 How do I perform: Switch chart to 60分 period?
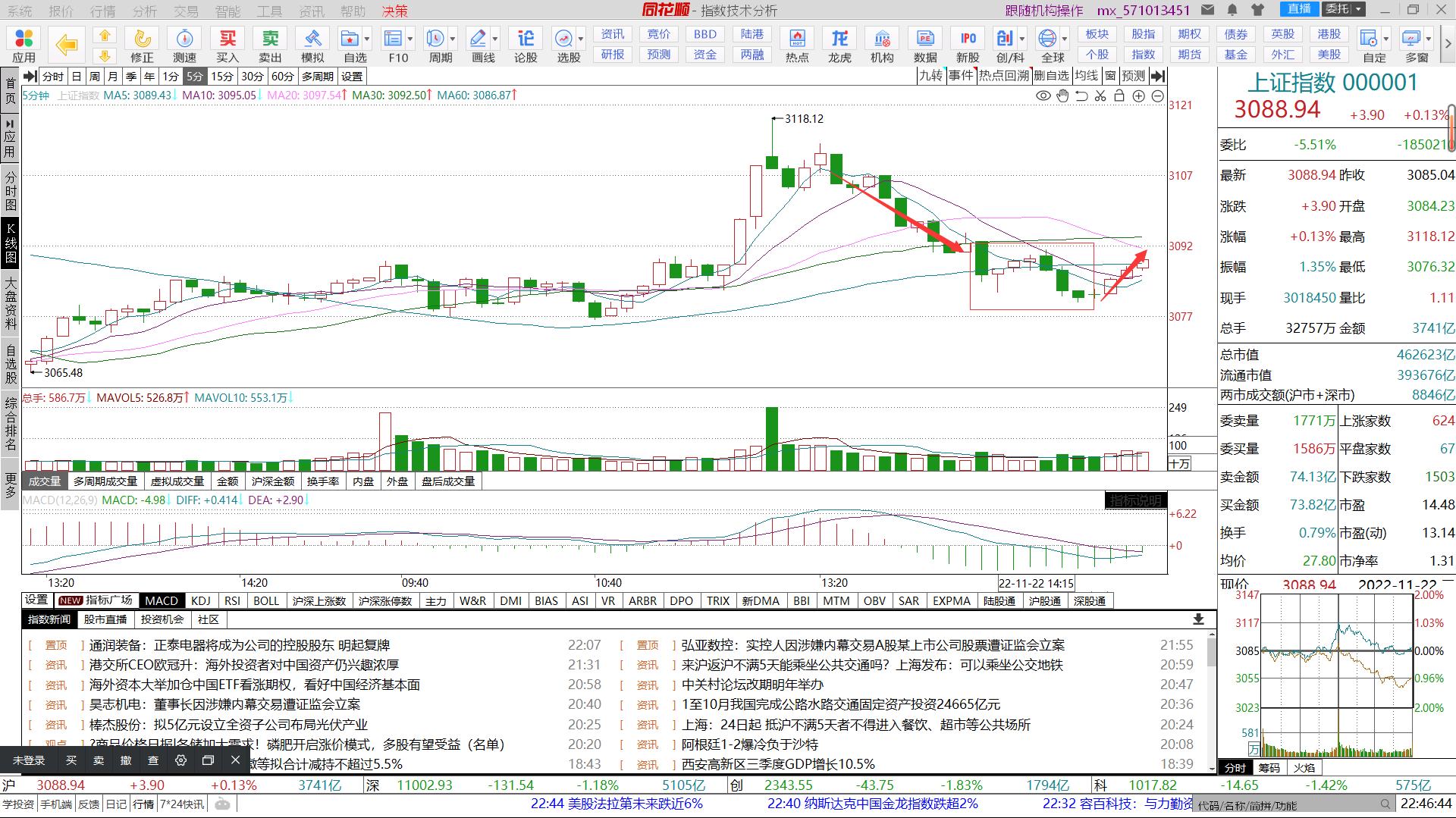[x=283, y=77]
